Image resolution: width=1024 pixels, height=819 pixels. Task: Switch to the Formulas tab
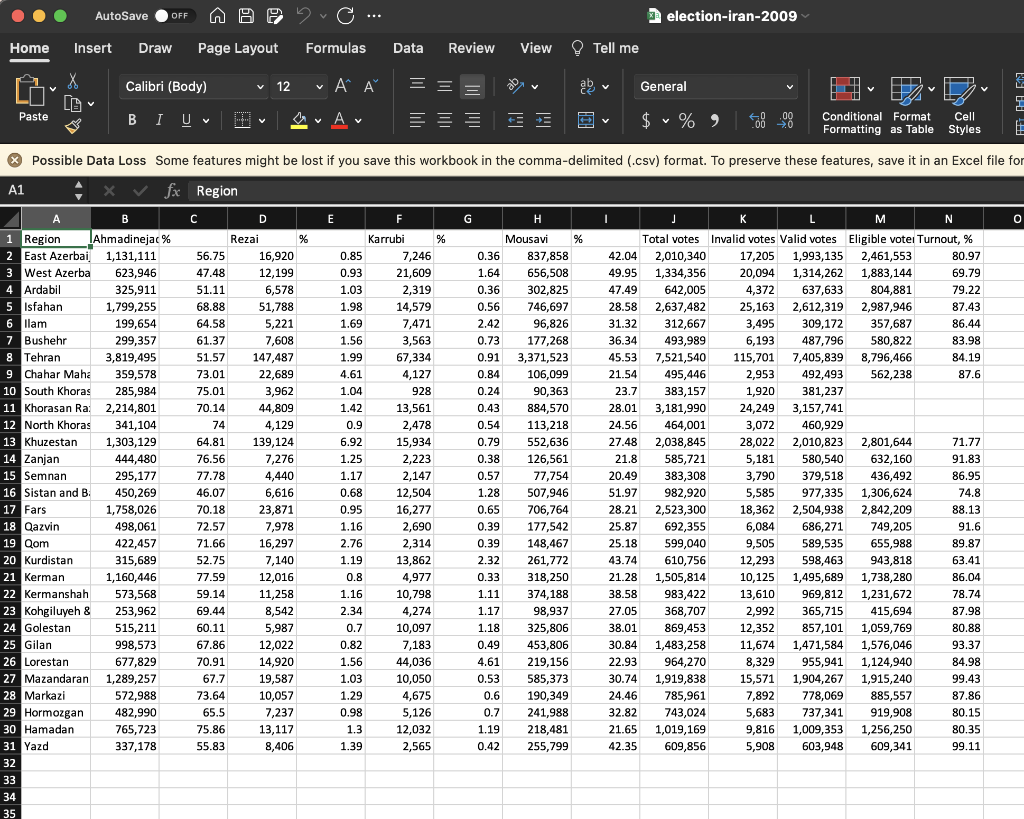pos(335,48)
